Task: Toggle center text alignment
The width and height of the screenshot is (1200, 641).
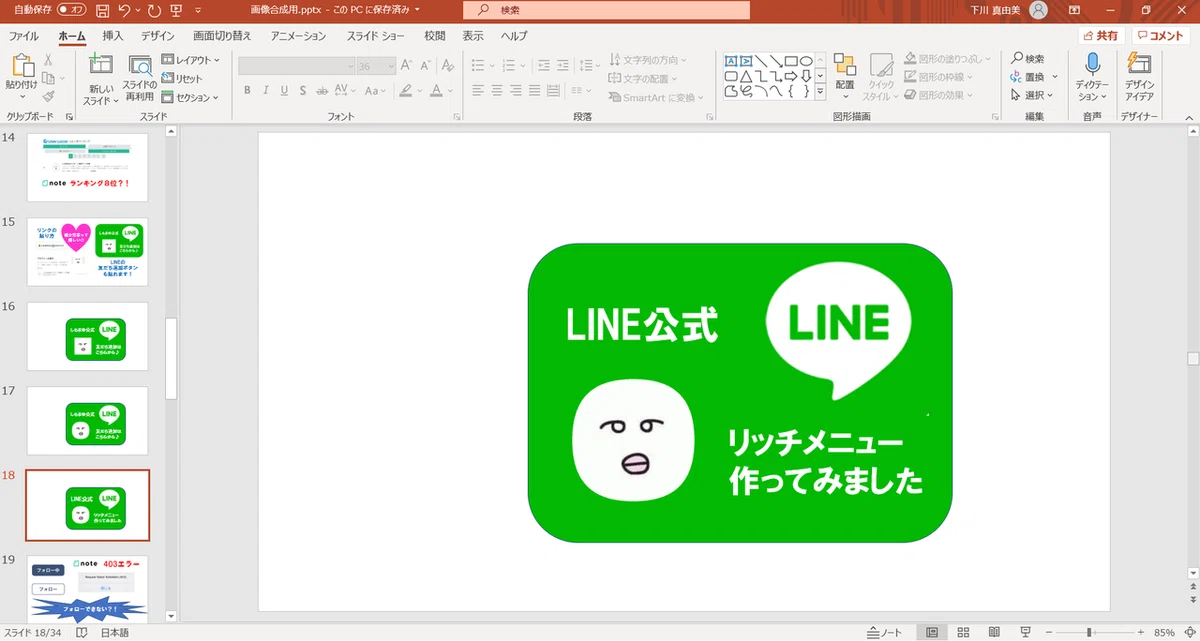Action: 497,90
